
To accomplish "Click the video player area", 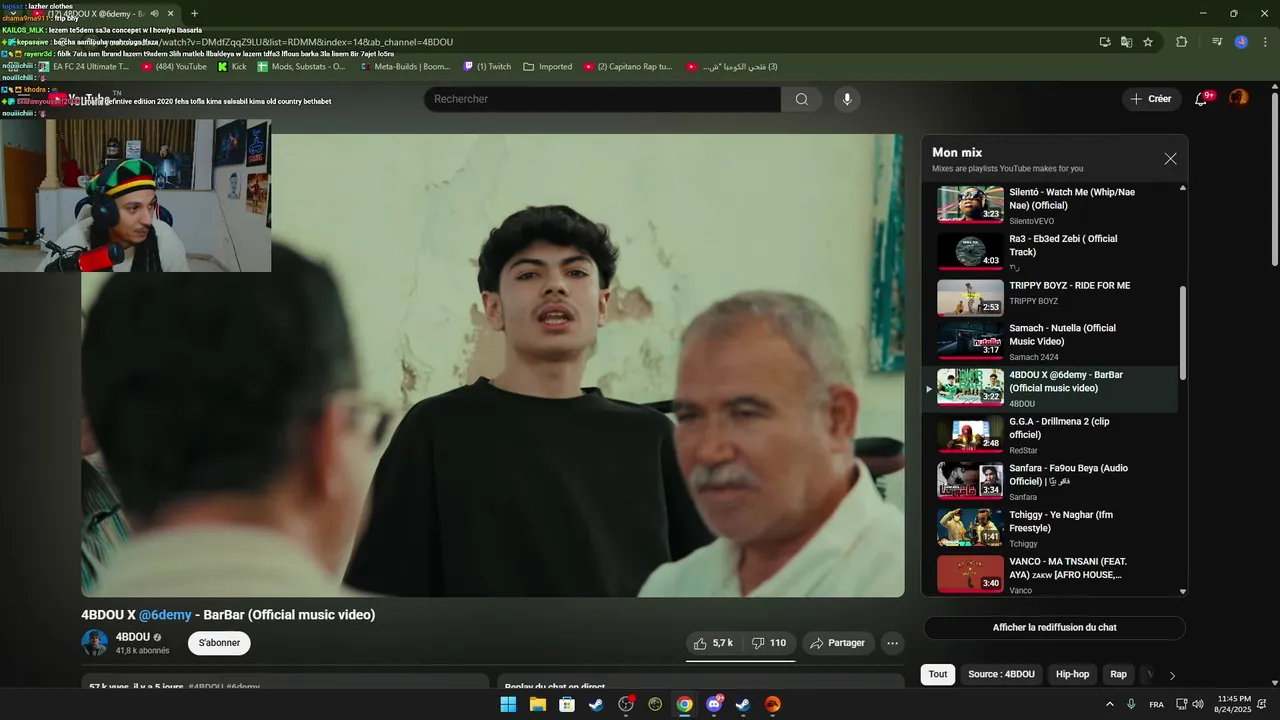I will click(493, 365).
